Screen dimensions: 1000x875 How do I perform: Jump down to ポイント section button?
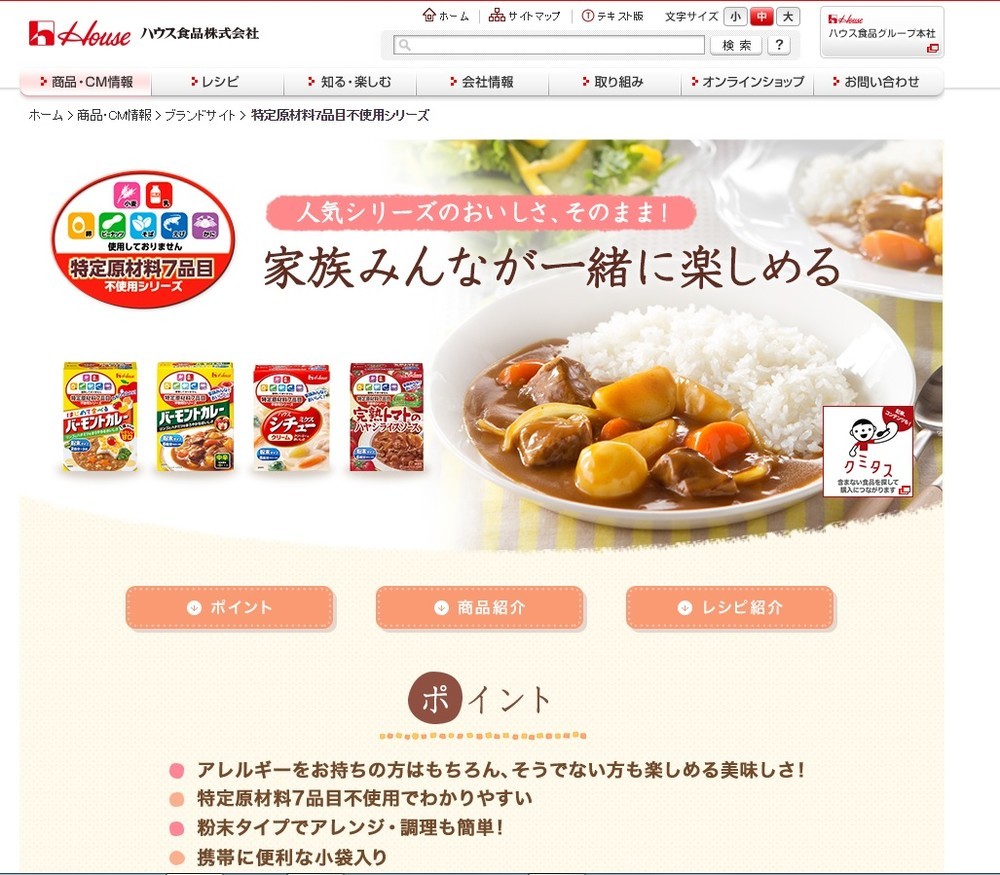click(x=230, y=608)
